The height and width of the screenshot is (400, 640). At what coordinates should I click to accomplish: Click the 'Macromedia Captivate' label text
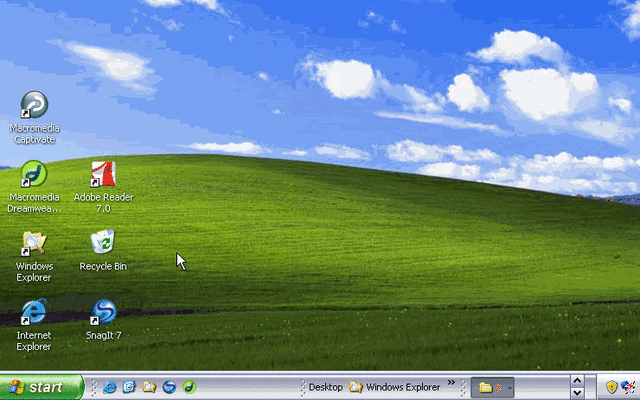34,134
